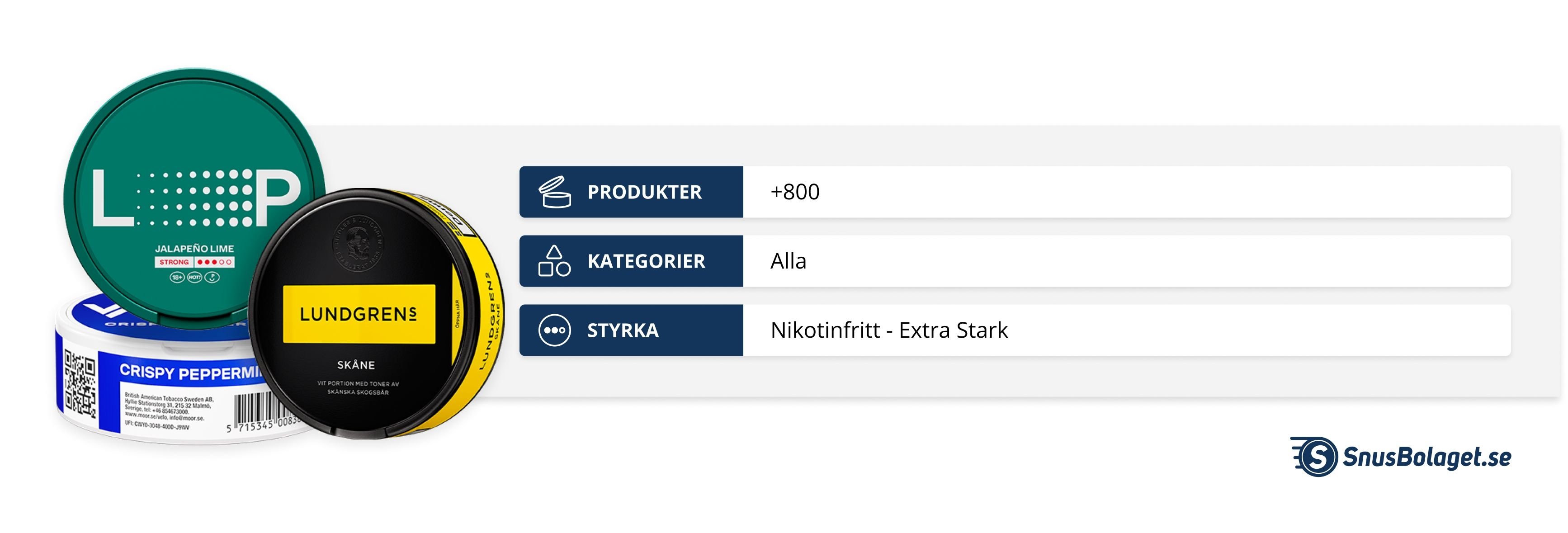Click the shapes icon beside Kategorier
The width and height of the screenshot is (1568, 533).
[x=554, y=261]
